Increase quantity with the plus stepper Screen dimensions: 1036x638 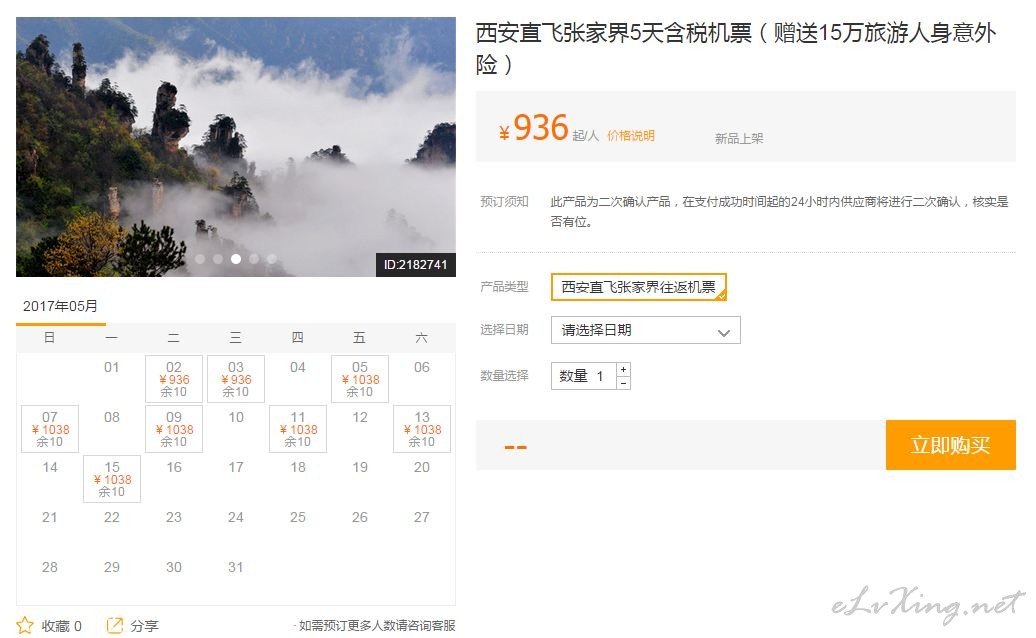tap(623, 369)
